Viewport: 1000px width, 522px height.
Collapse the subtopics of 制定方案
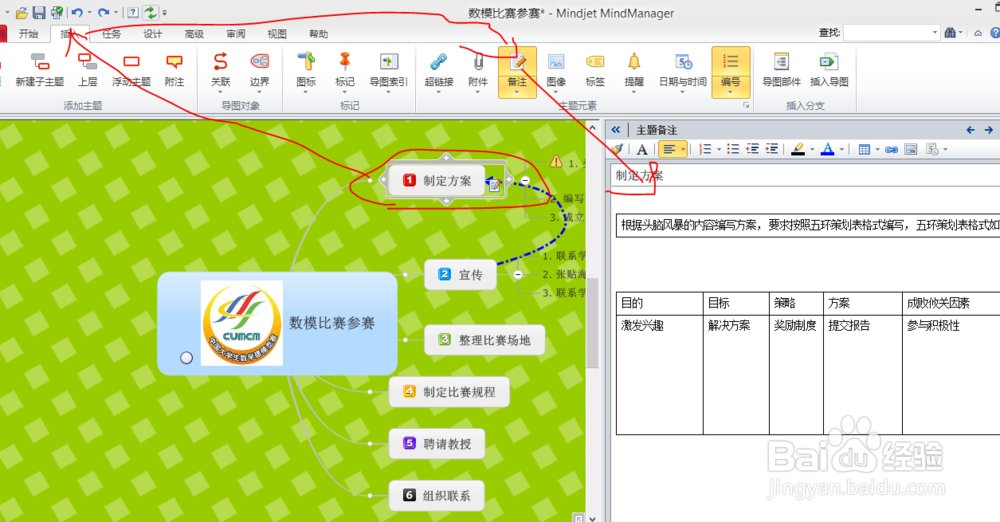click(x=525, y=181)
